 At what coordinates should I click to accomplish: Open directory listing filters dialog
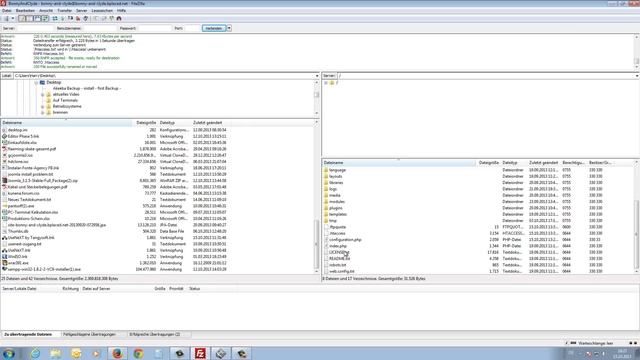click(96, 18)
